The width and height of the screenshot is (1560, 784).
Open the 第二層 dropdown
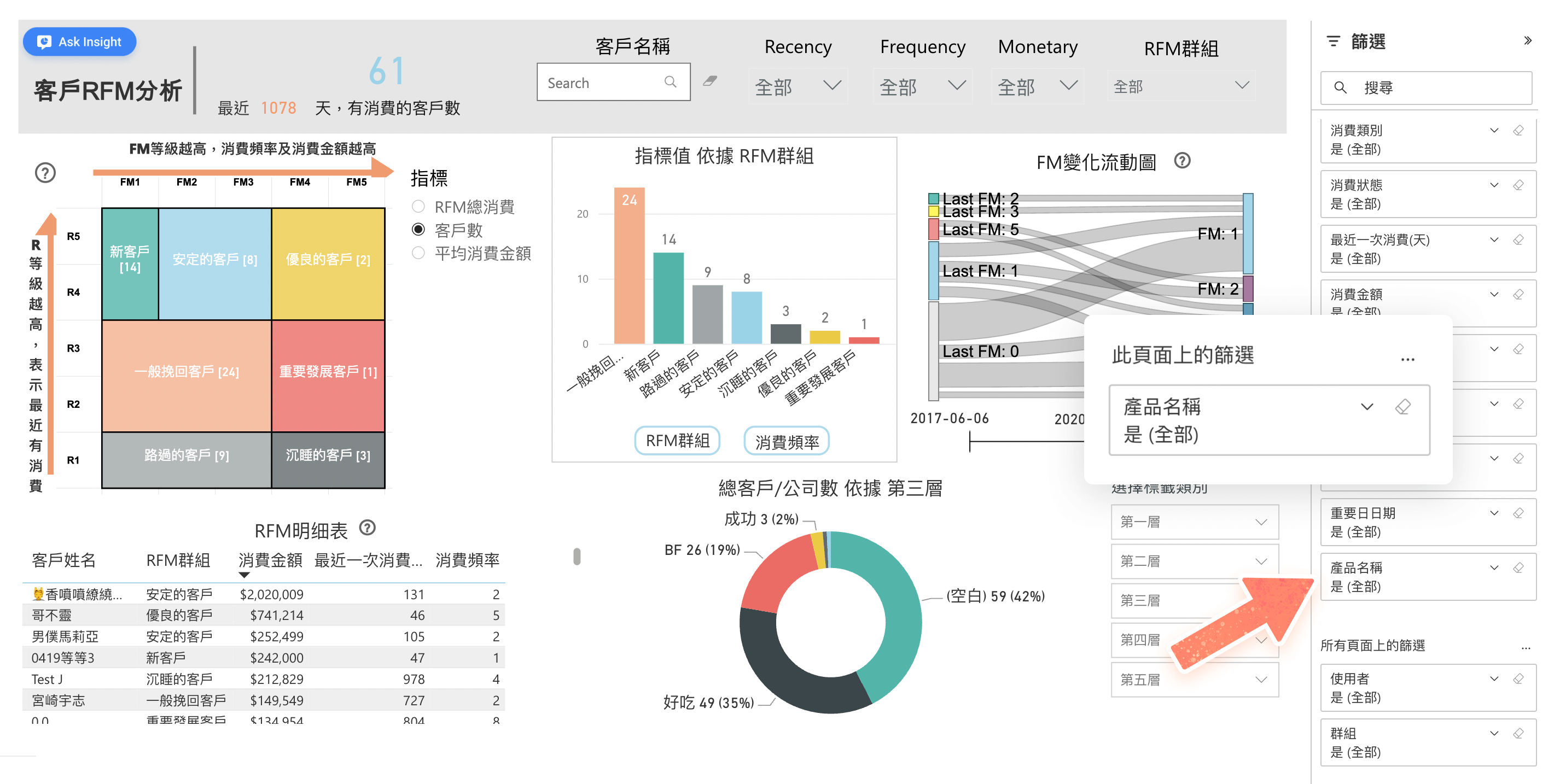pos(1194,561)
